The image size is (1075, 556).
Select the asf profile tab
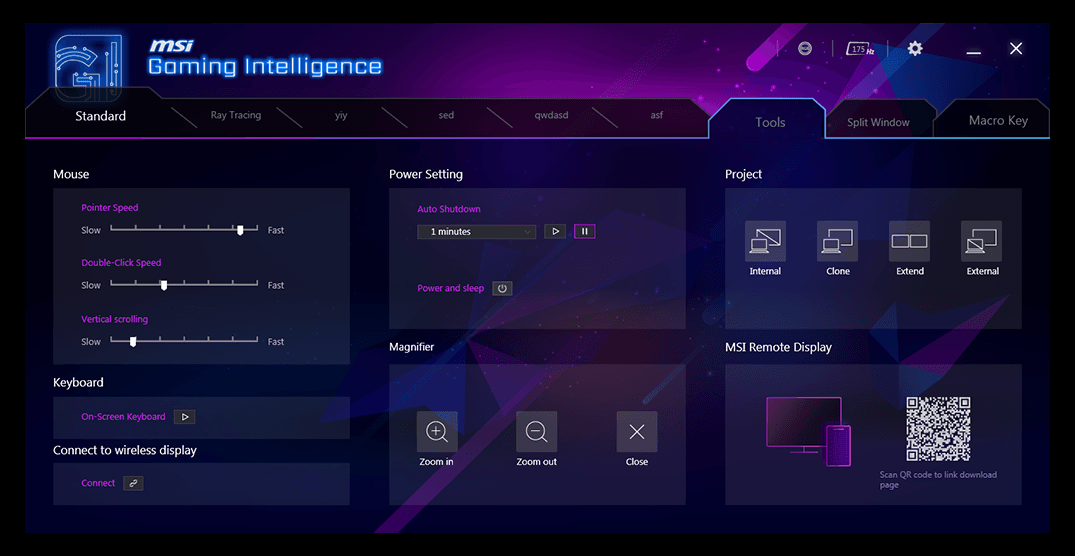(657, 115)
